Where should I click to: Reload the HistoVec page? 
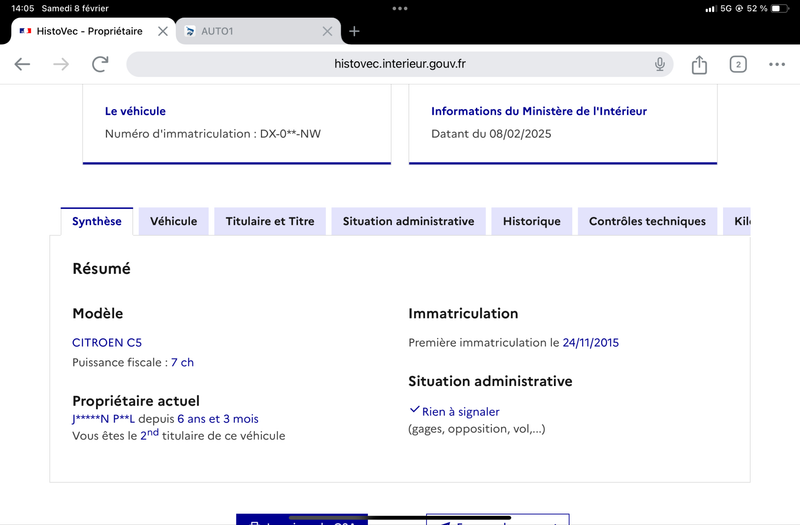[x=100, y=64]
